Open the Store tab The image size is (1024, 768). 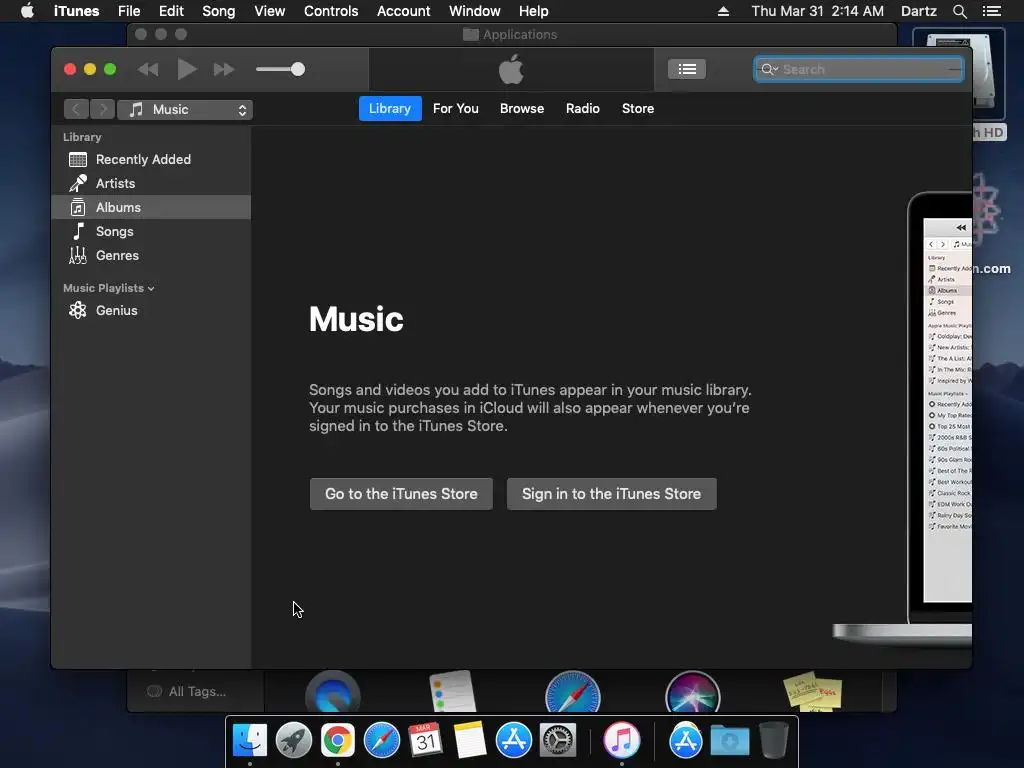pyautogui.click(x=638, y=108)
